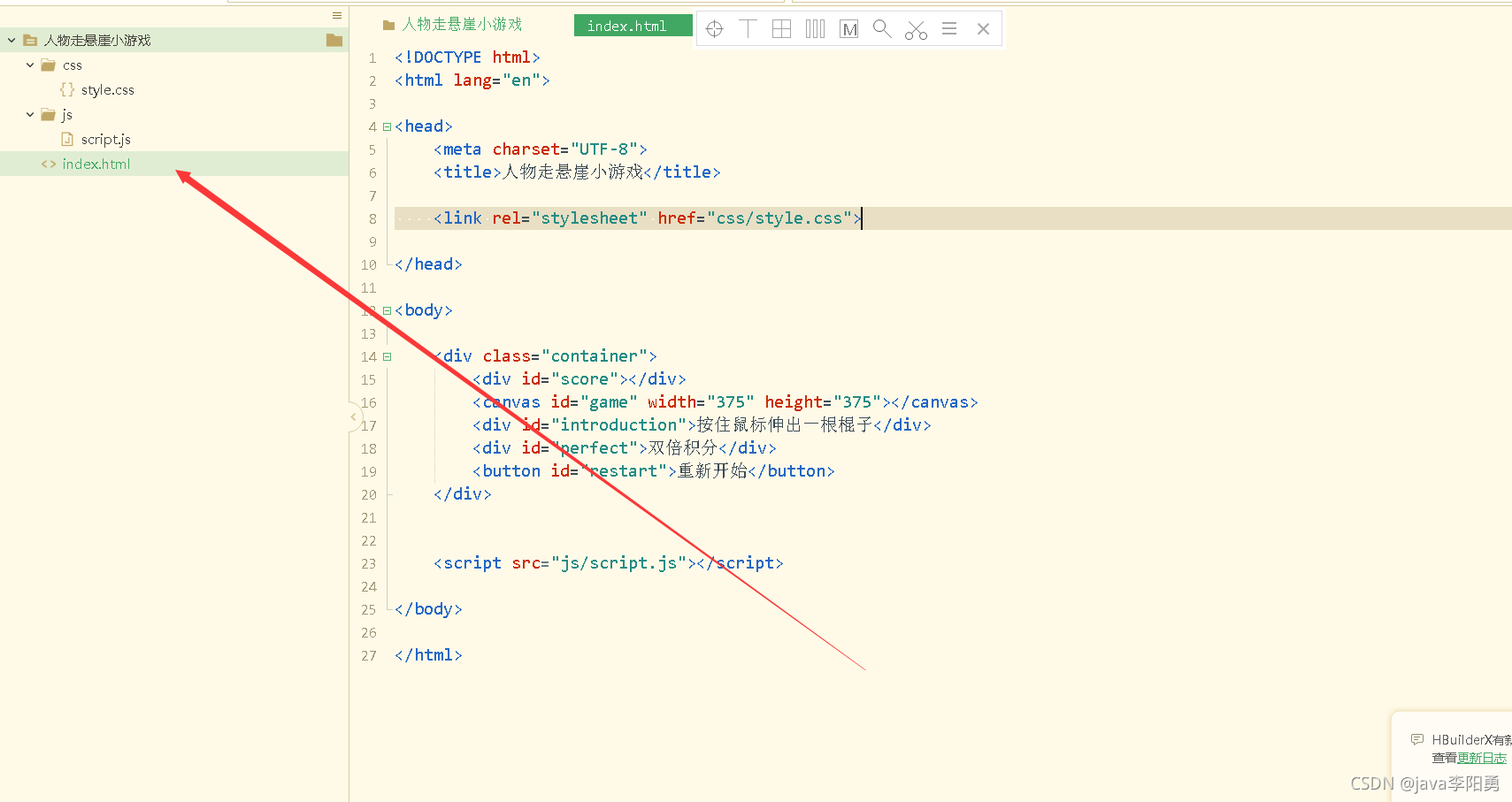This screenshot has height=802, width=1512.
Task: Click folder icon at right of project root row
Action: pyautogui.click(x=334, y=40)
